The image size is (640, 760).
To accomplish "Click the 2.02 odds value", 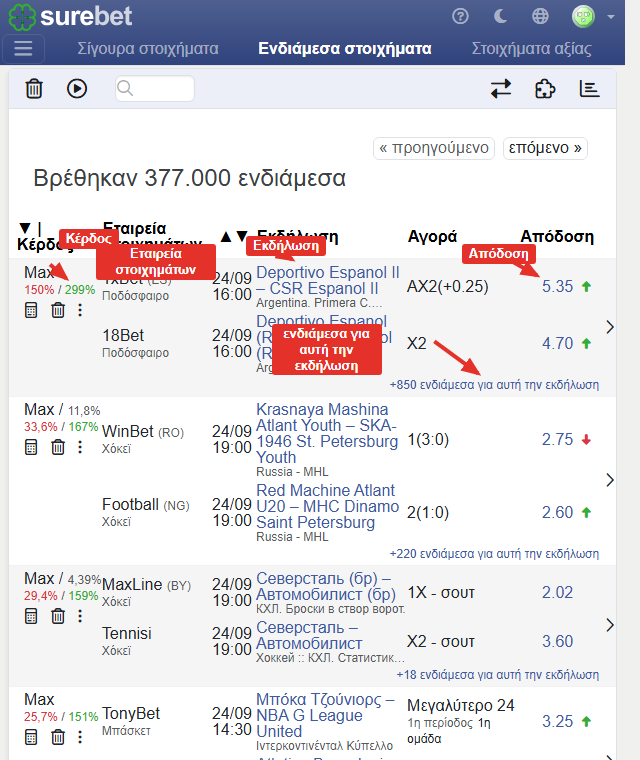I will click(x=557, y=592).
